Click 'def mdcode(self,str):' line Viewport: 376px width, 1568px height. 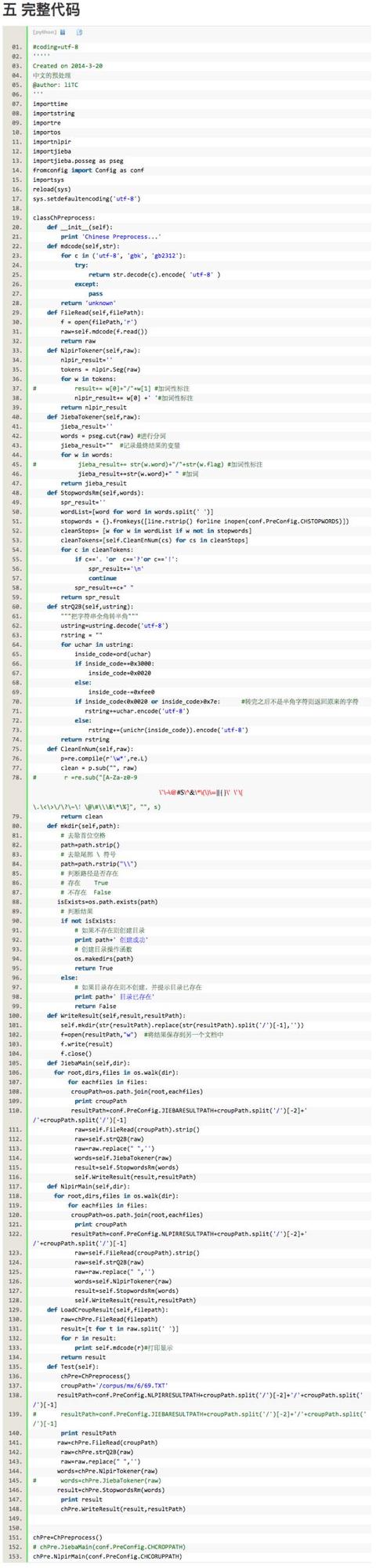(x=83, y=245)
